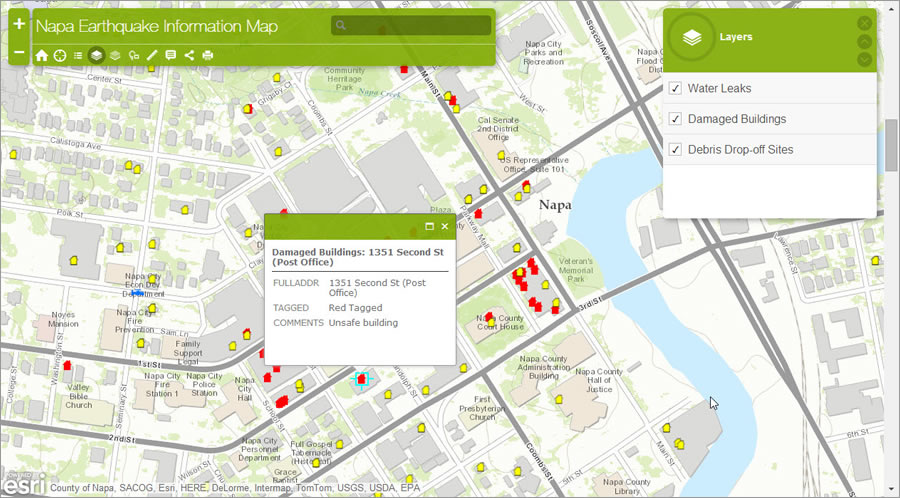Click blue water leak marker near Econ Dev Department
The image size is (900, 498).
(x=137, y=293)
